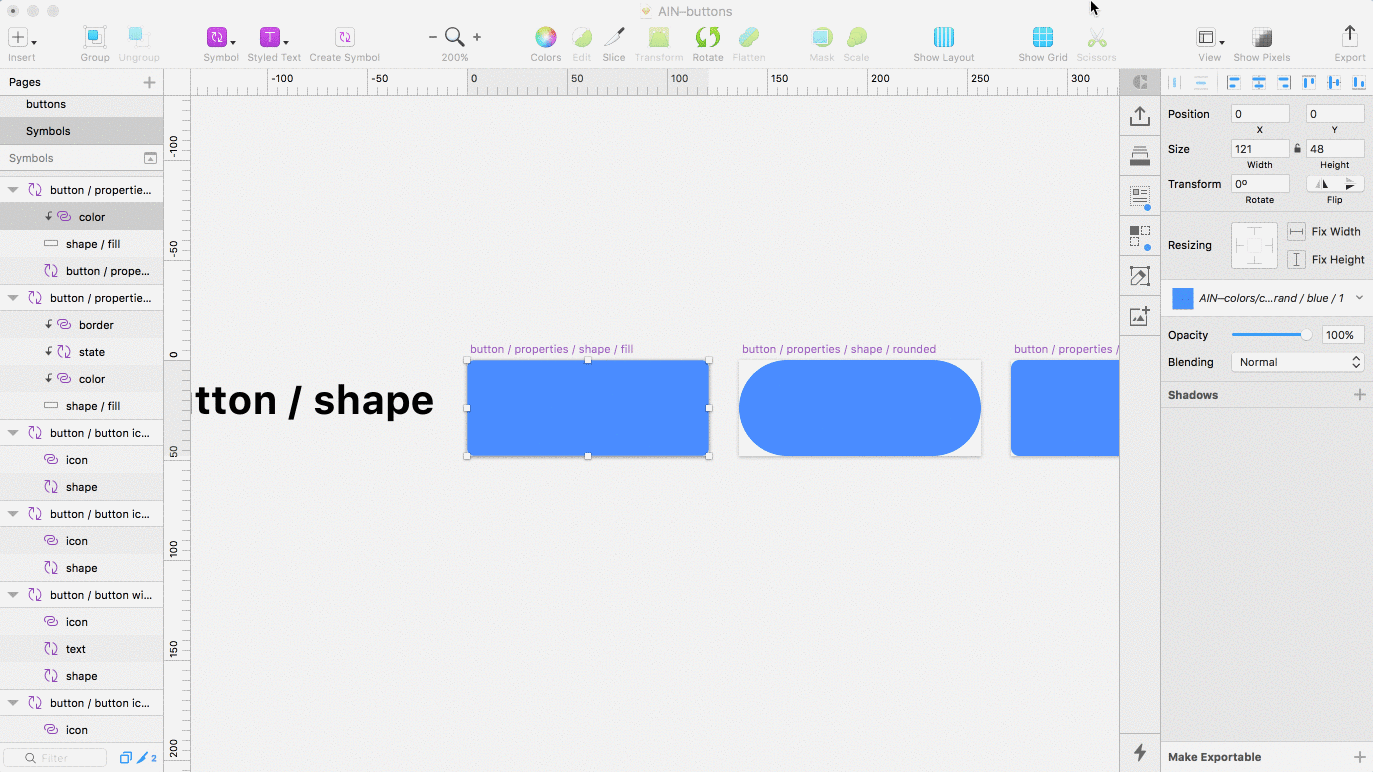Click the Ungroup toolbar icon
1373x772 pixels.
point(139,38)
